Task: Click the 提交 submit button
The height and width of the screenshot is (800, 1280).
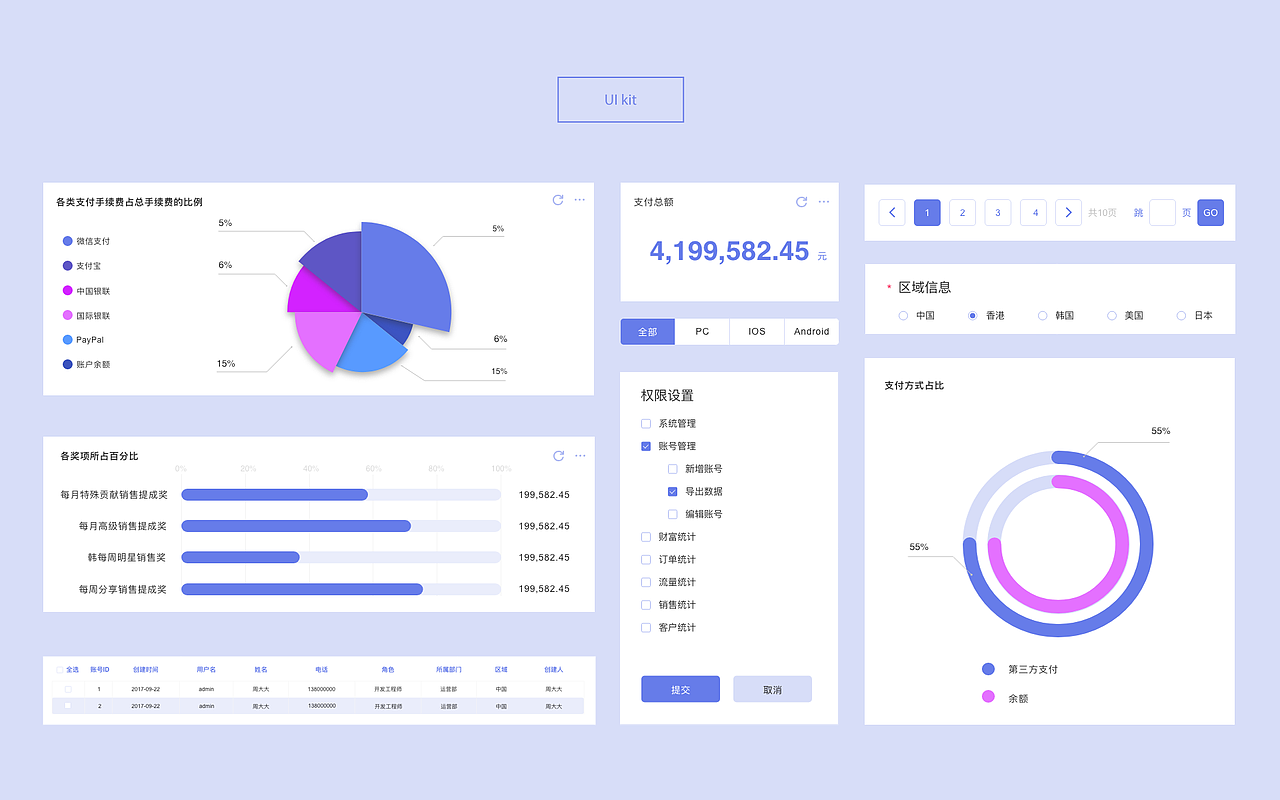Action: (680, 689)
